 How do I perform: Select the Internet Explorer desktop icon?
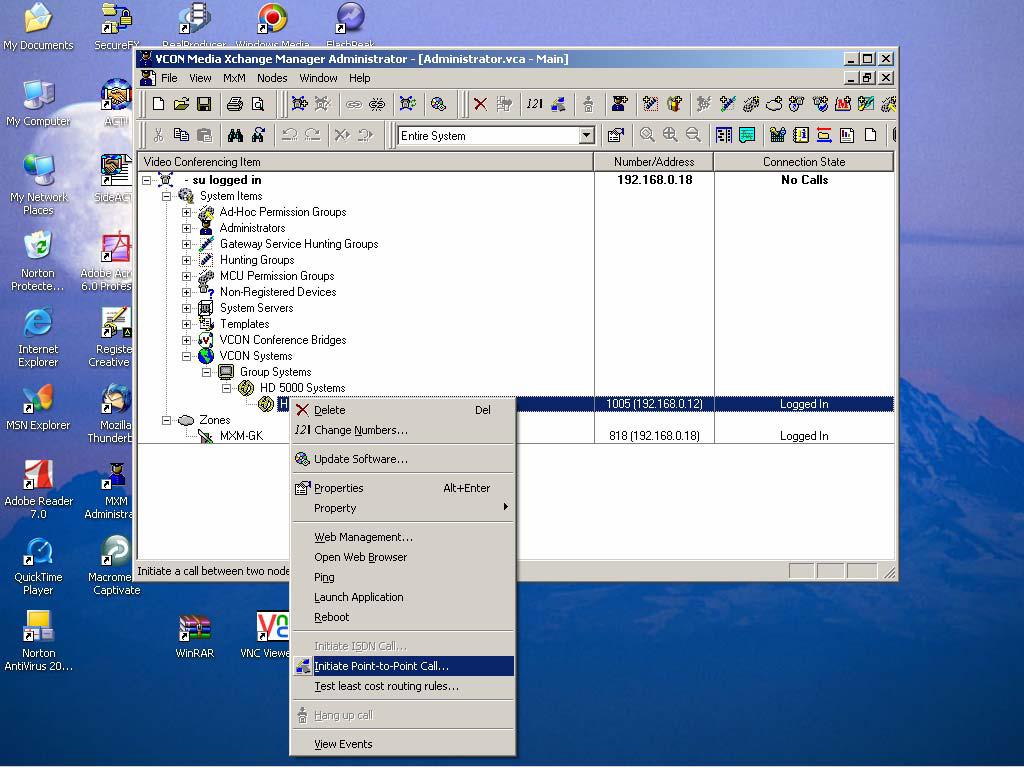38,338
